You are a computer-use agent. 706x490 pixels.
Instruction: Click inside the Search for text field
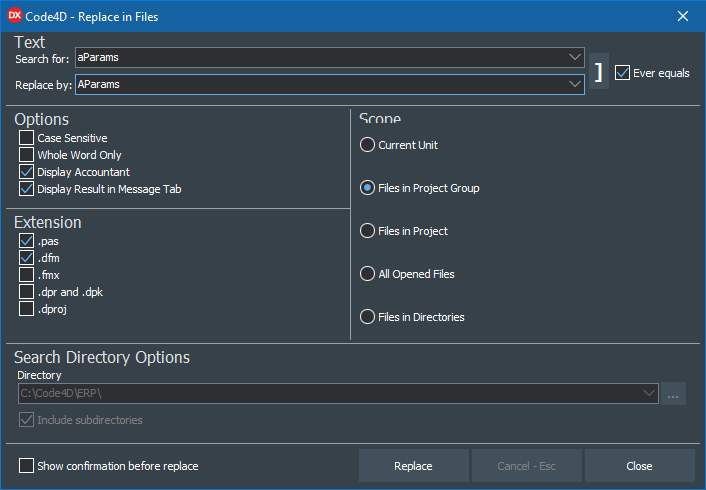coord(320,58)
